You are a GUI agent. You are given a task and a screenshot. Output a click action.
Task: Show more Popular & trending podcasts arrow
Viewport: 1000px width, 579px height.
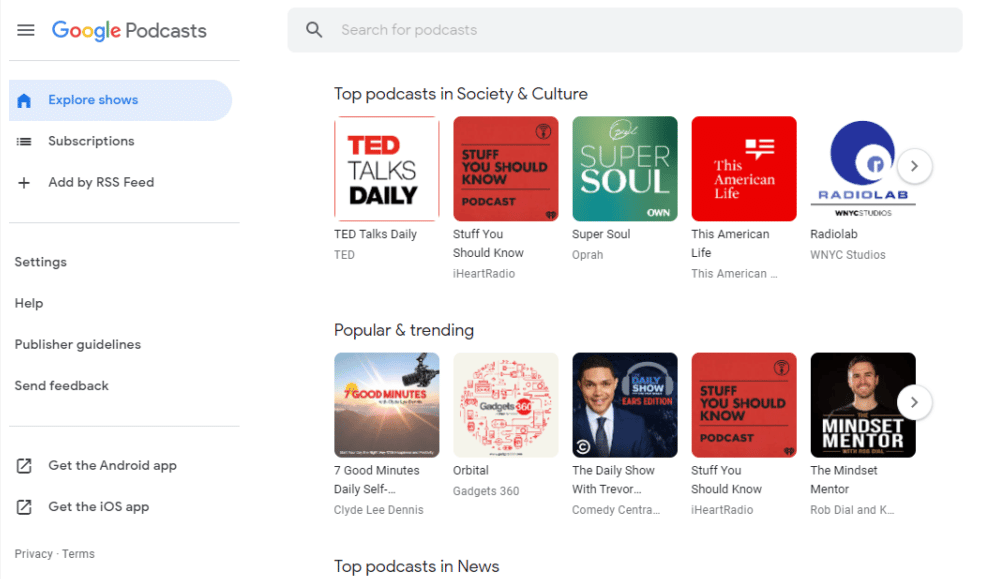pyautogui.click(x=914, y=402)
